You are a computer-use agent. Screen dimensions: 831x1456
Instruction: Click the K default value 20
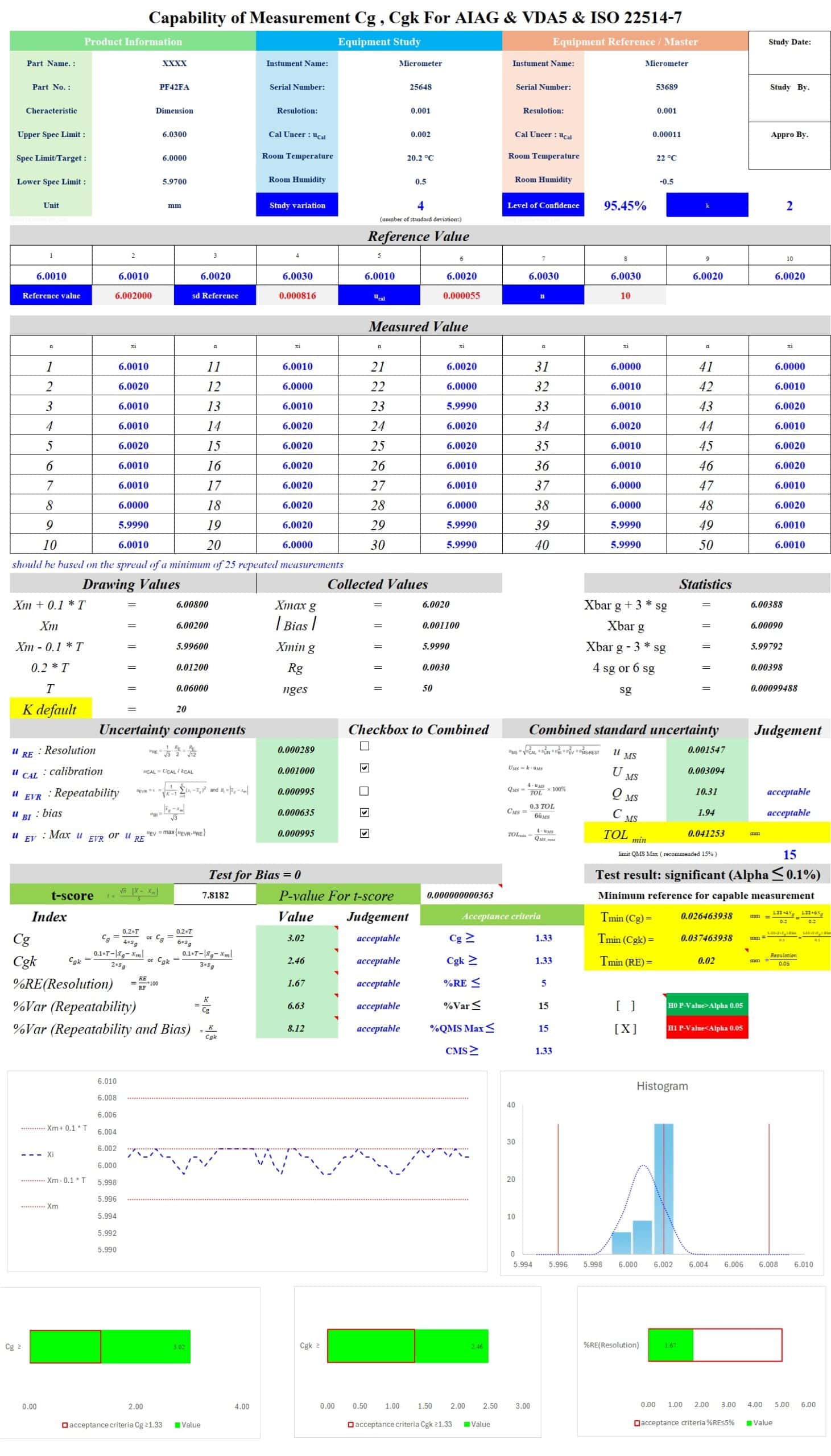tap(181, 709)
